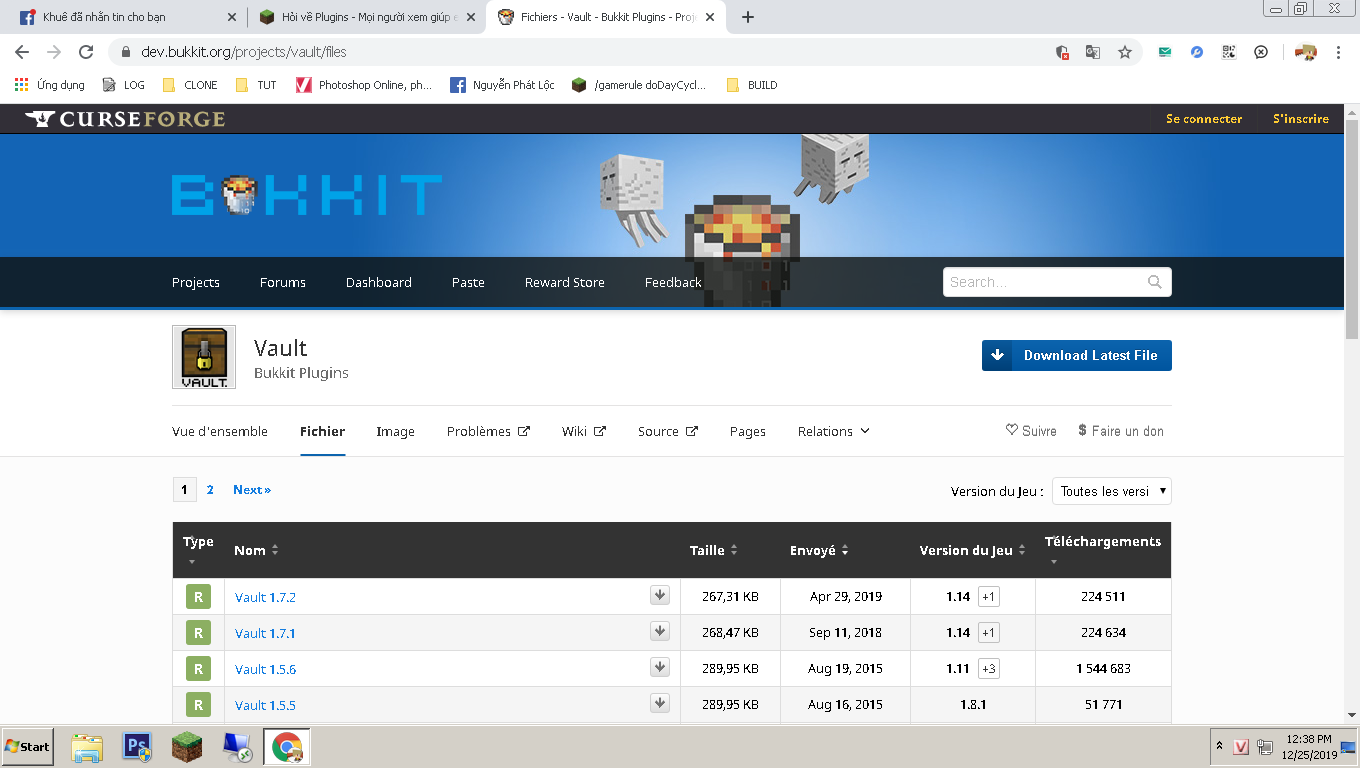Open the Wiki external tab

584,431
